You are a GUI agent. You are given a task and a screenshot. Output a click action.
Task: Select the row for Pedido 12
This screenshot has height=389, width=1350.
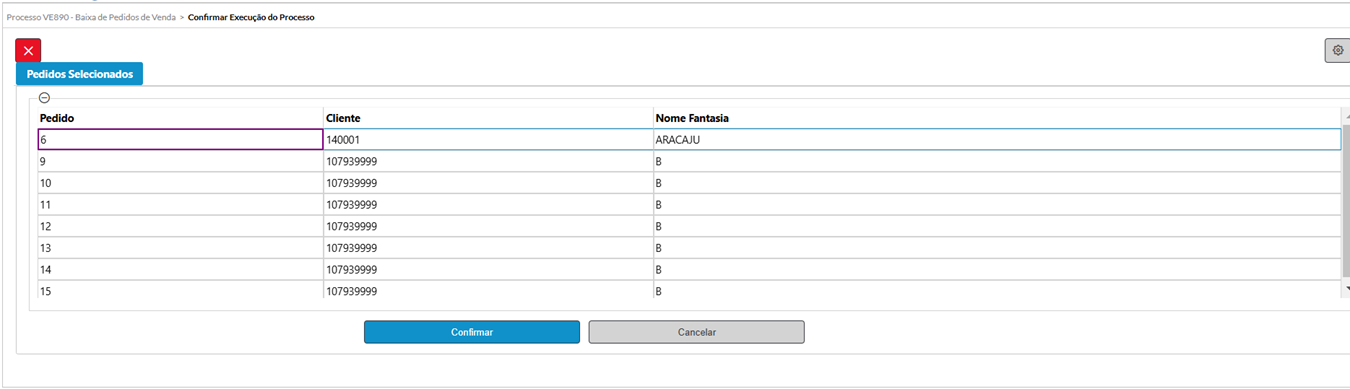(689, 226)
